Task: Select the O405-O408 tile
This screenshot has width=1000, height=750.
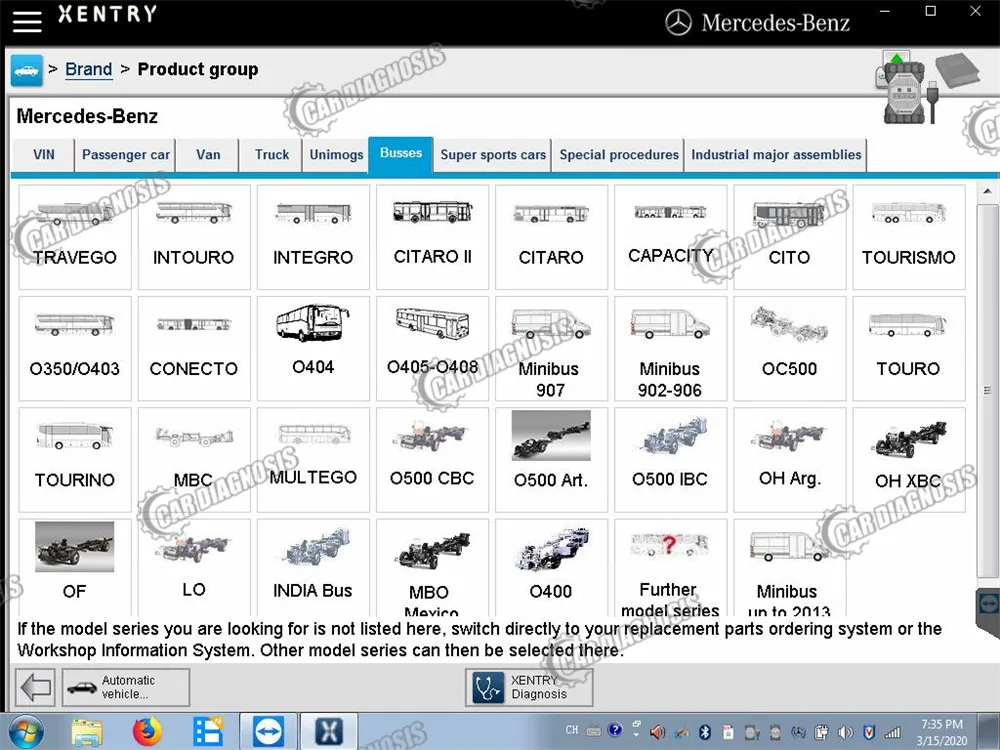Action: (x=432, y=348)
